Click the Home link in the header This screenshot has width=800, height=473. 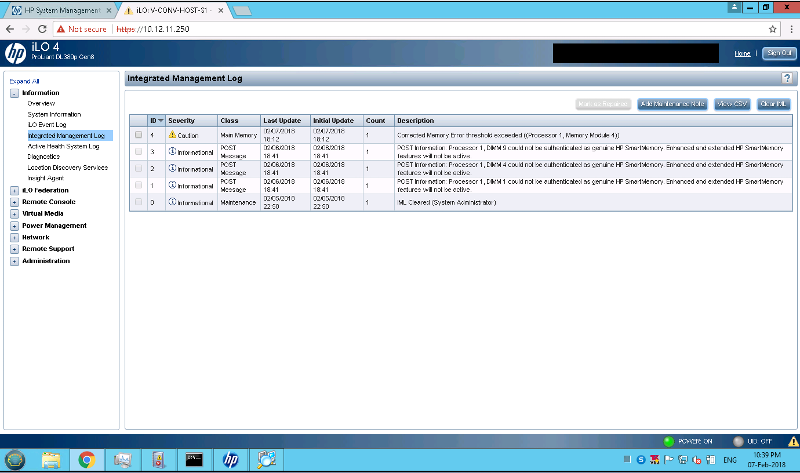coord(742,54)
